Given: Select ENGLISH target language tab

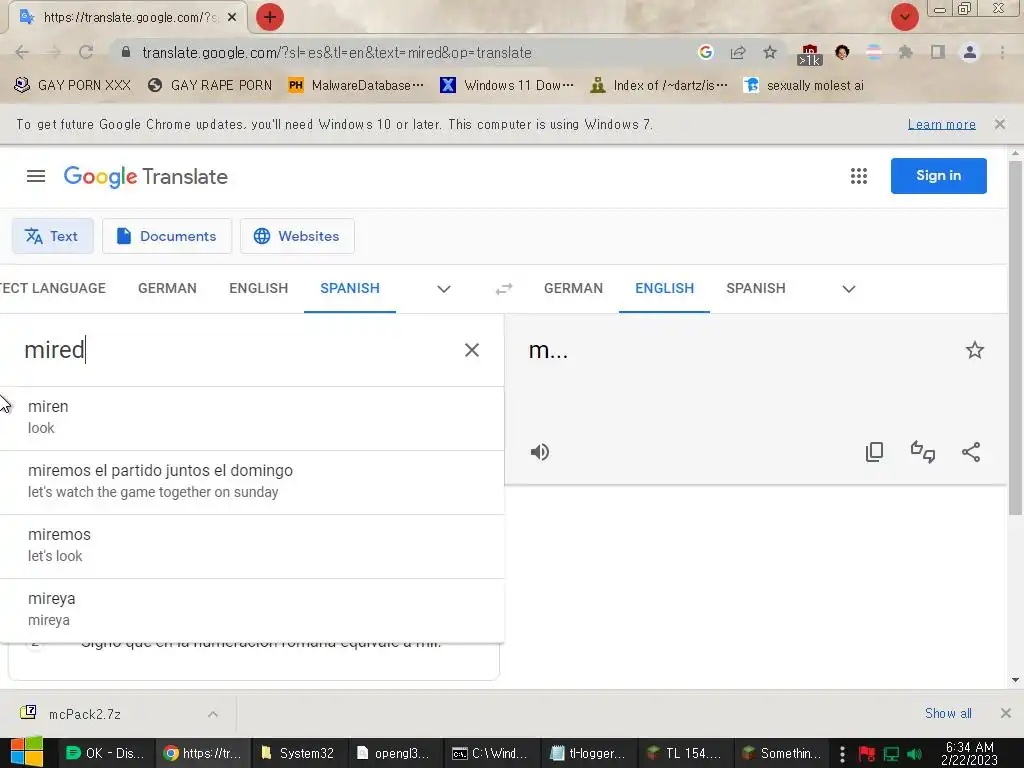Looking at the screenshot, I should (664, 288).
